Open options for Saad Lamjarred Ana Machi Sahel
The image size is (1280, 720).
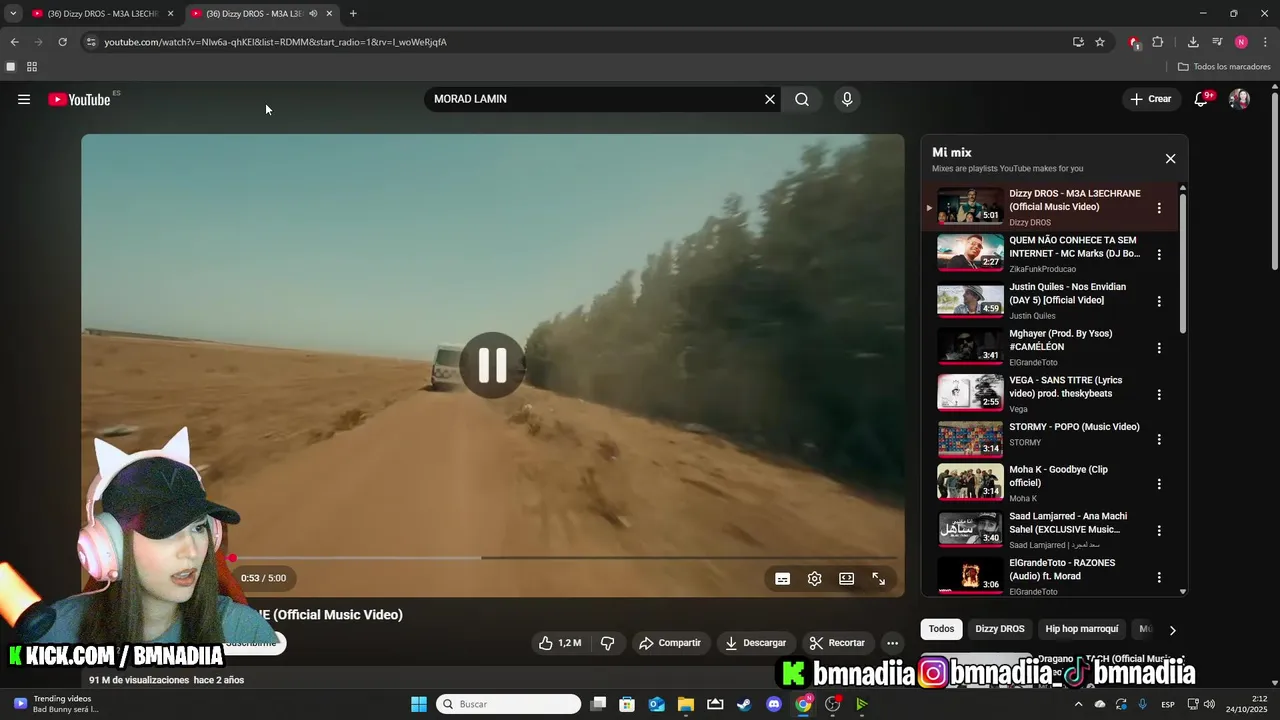point(1159,531)
